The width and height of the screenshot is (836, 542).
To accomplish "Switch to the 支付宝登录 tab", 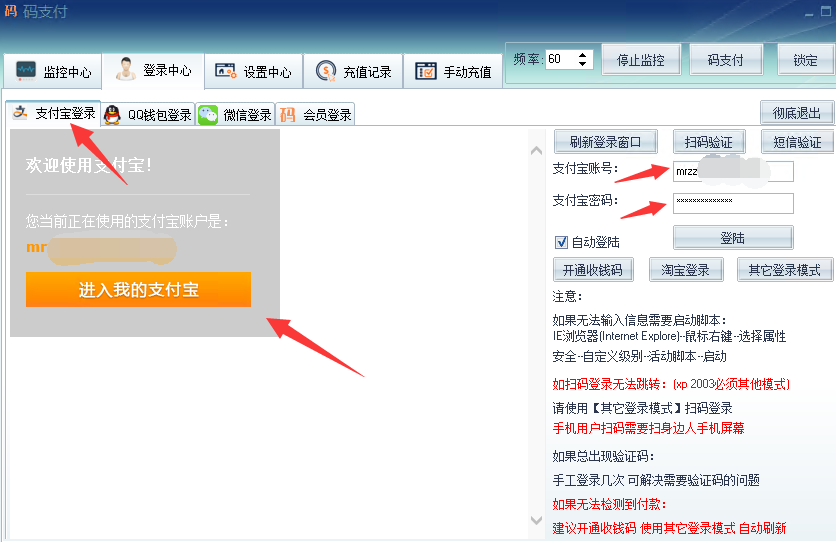I will tap(55, 113).
